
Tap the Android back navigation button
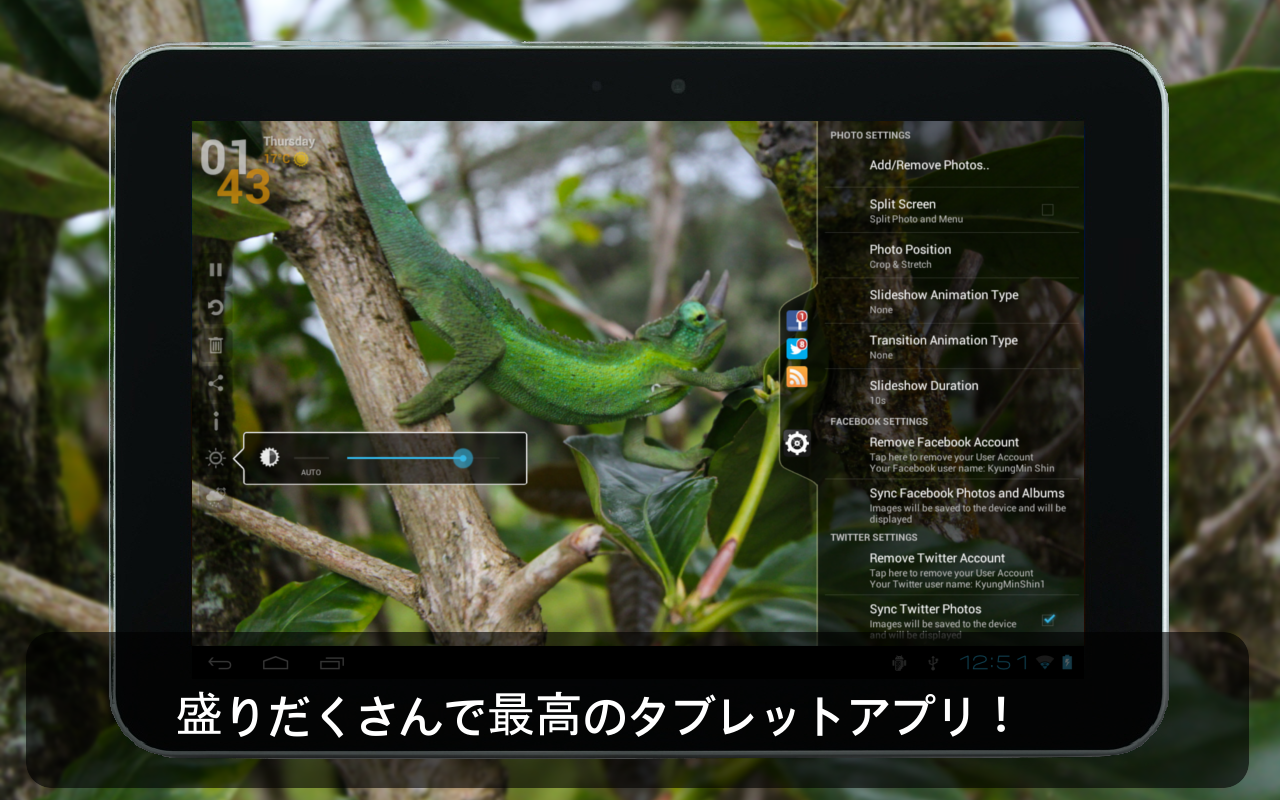click(220, 663)
